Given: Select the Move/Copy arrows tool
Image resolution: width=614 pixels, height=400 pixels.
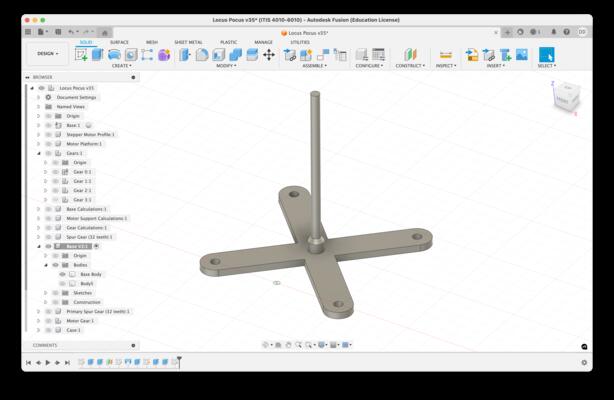Looking at the screenshot, I should [x=269, y=55].
